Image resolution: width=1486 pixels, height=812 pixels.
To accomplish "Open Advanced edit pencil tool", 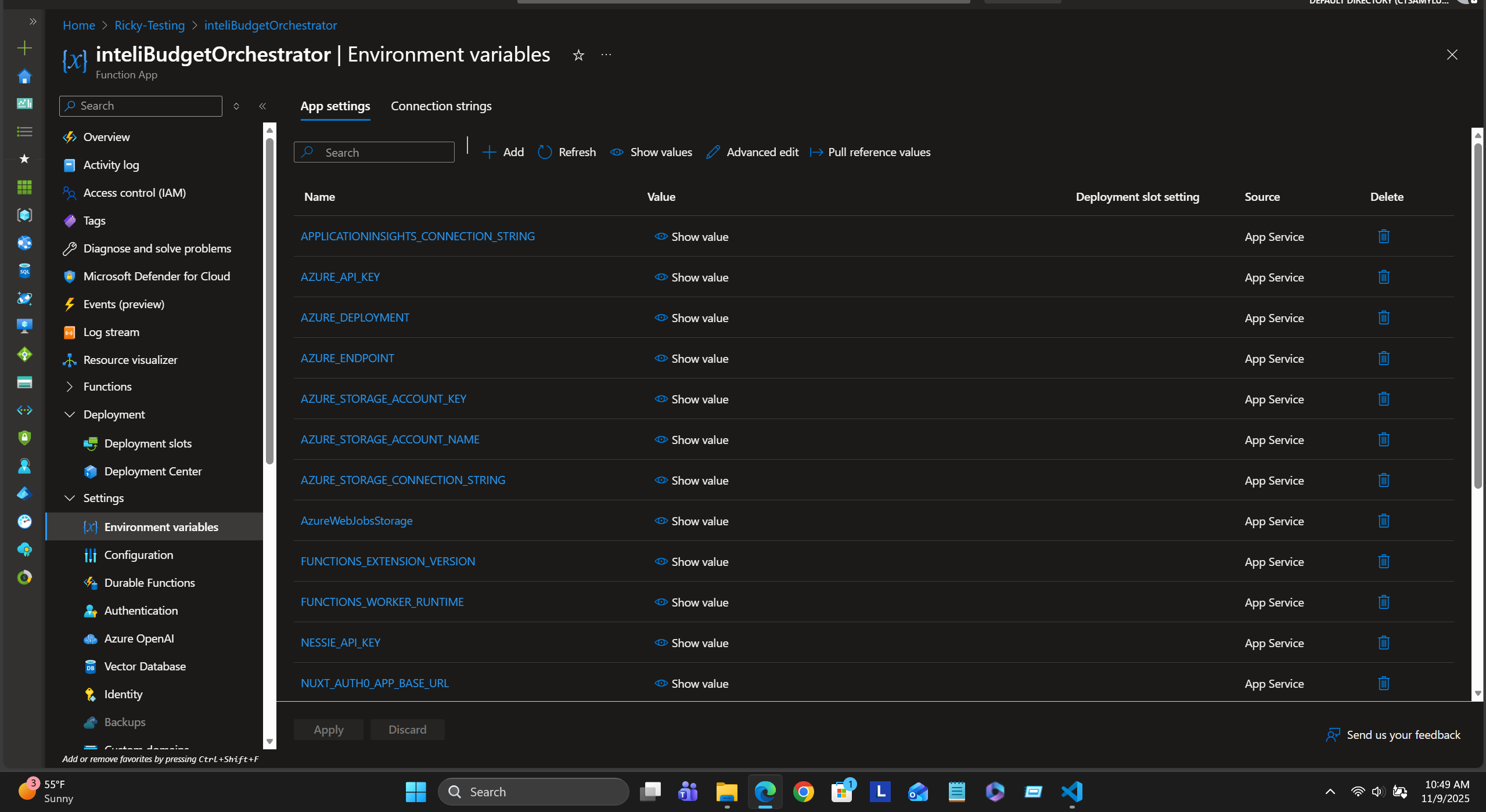I will pyautogui.click(x=713, y=152).
